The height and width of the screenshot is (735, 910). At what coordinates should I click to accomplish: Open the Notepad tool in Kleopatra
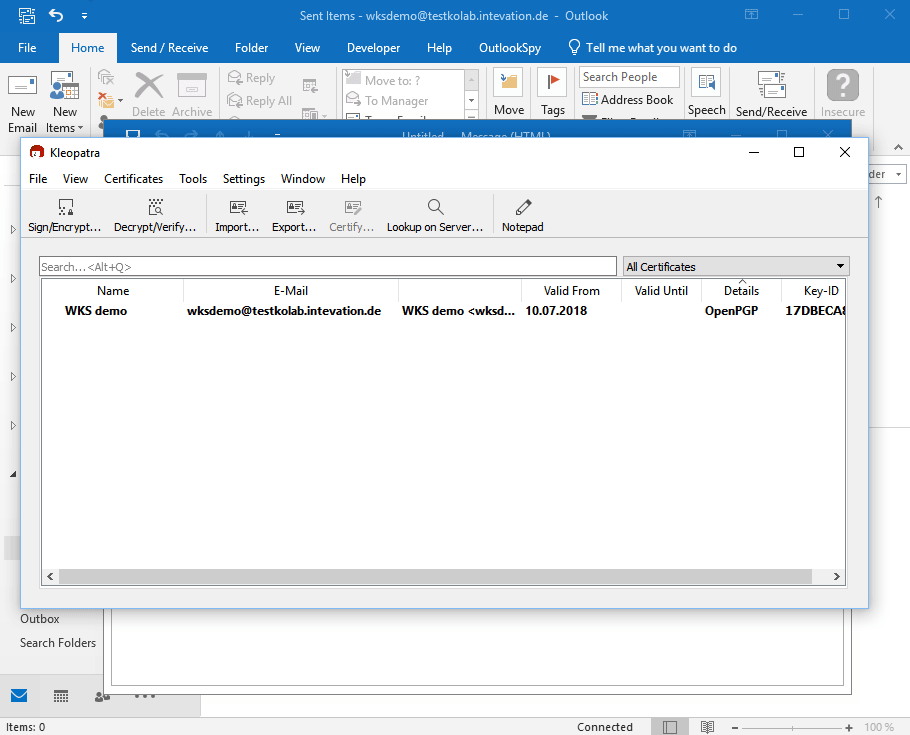(522, 215)
